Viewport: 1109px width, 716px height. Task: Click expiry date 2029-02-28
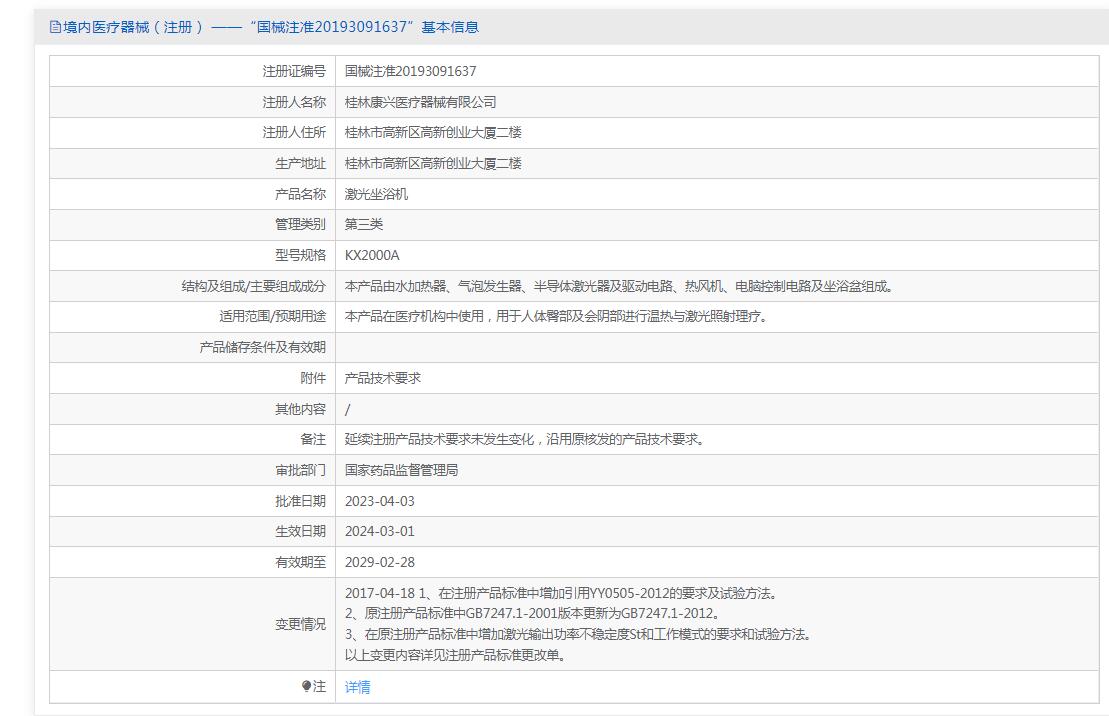(379, 562)
